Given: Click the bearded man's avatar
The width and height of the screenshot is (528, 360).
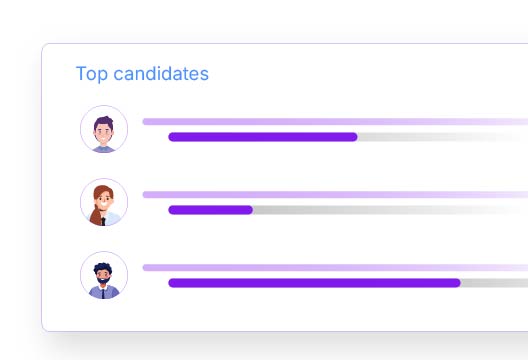Looking at the screenshot, I should (x=104, y=275).
